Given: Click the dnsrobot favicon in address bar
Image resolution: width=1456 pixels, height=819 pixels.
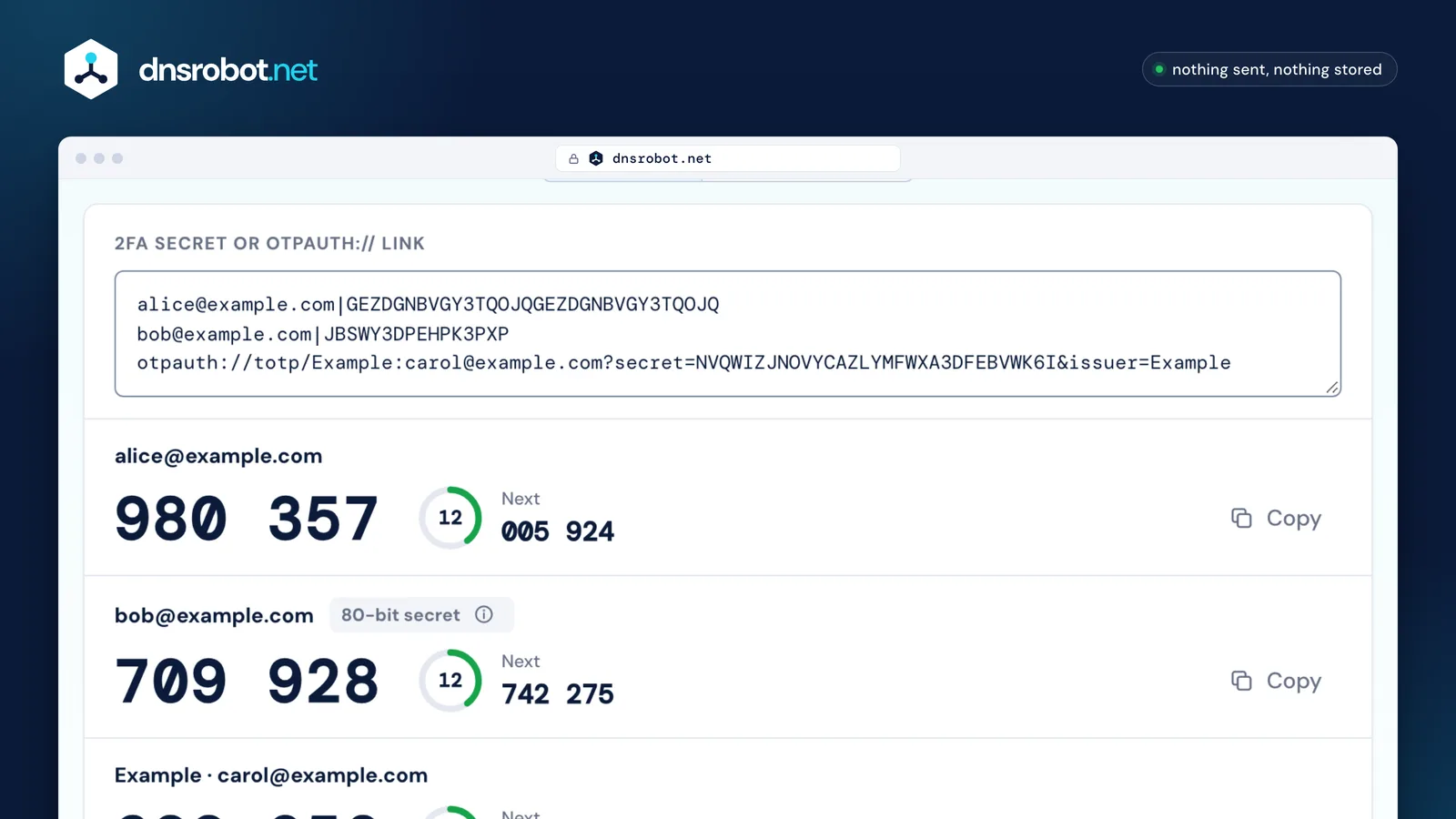Looking at the screenshot, I should point(596,158).
